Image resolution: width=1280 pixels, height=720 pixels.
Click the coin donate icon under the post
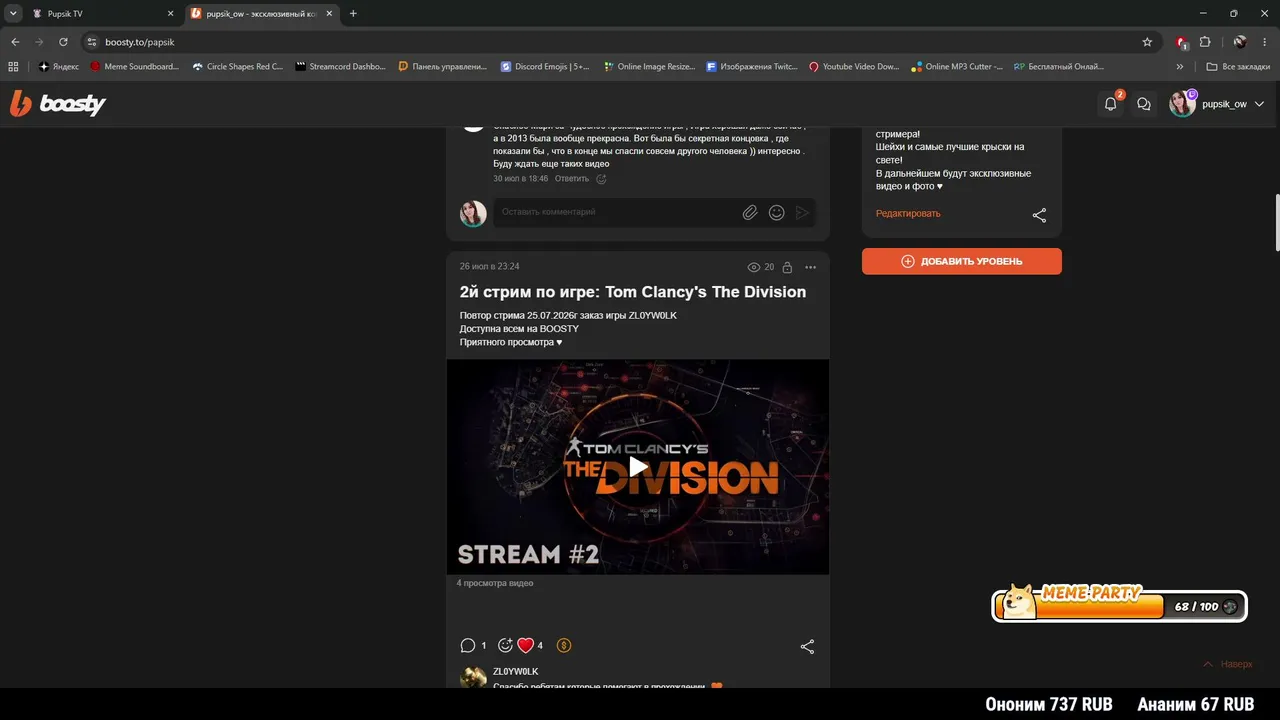pyautogui.click(x=564, y=646)
